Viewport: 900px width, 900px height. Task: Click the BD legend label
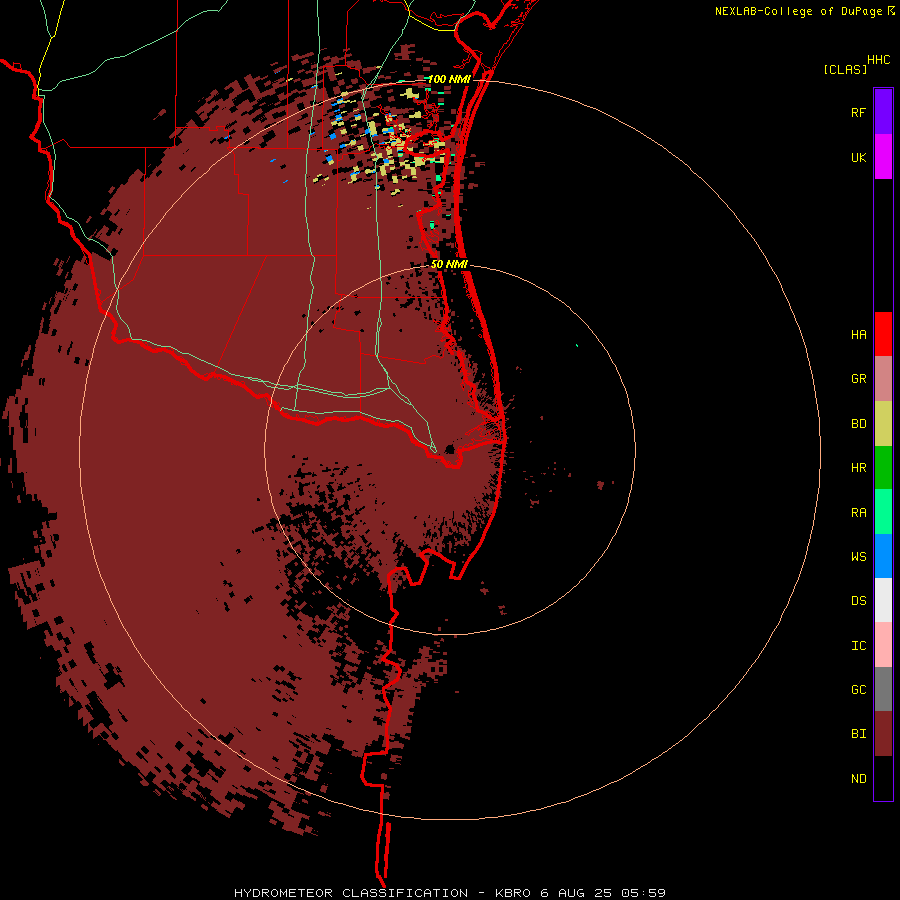pyautogui.click(x=858, y=424)
